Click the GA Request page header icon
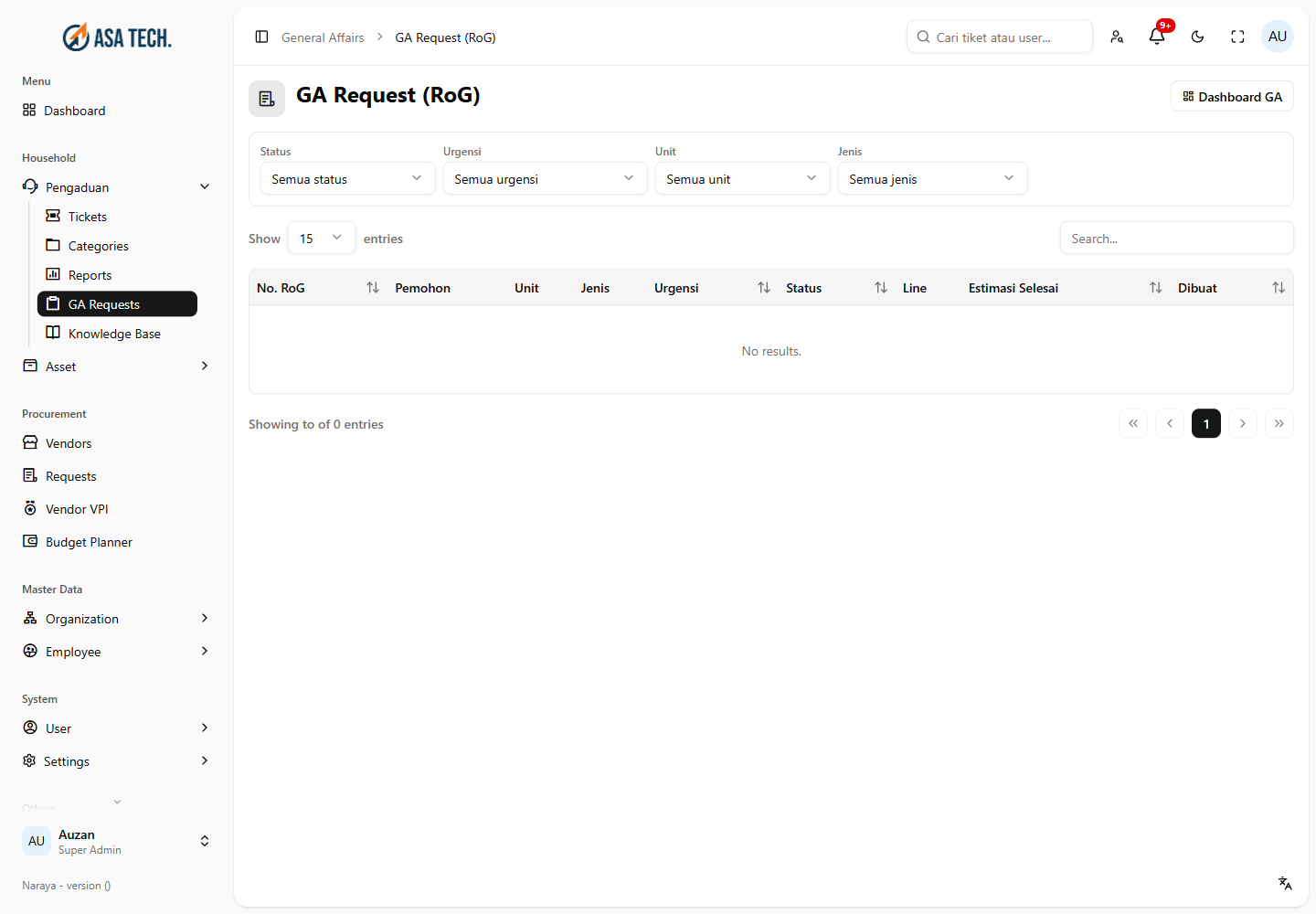Viewport: 1316px width, 914px height. pos(267,99)
